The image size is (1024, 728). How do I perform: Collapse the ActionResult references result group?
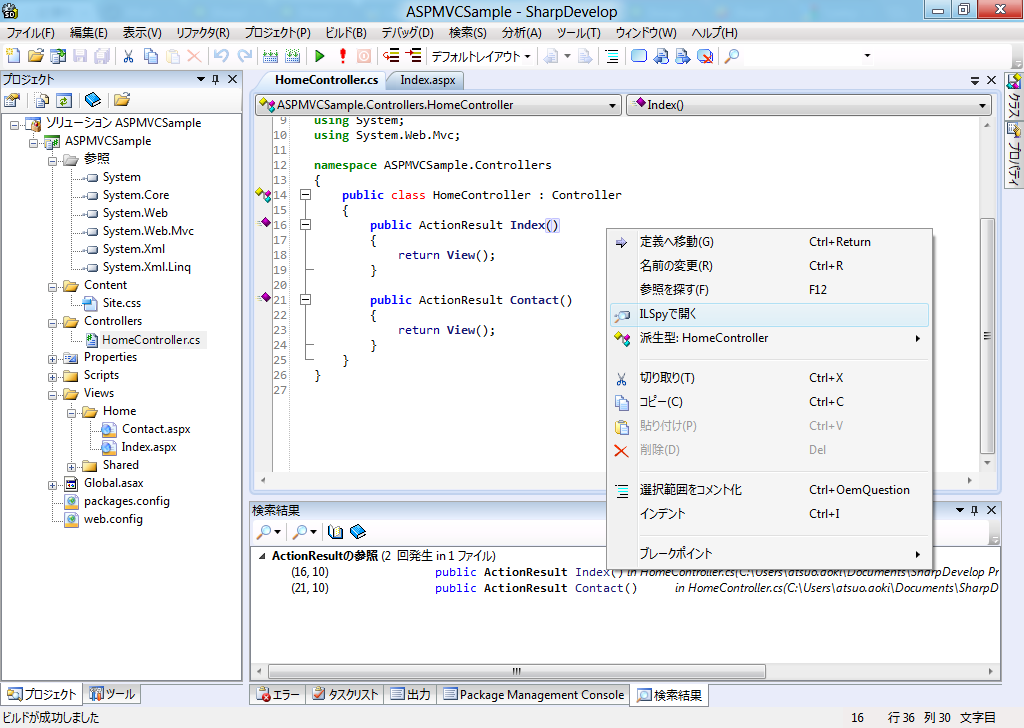[262, 556]
